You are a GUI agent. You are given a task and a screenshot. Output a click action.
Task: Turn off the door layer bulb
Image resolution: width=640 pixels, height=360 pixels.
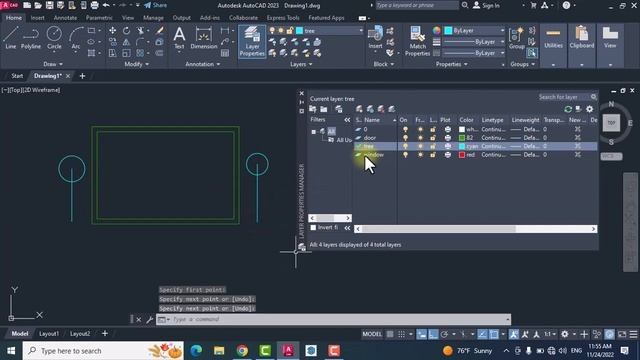(405, 138)
